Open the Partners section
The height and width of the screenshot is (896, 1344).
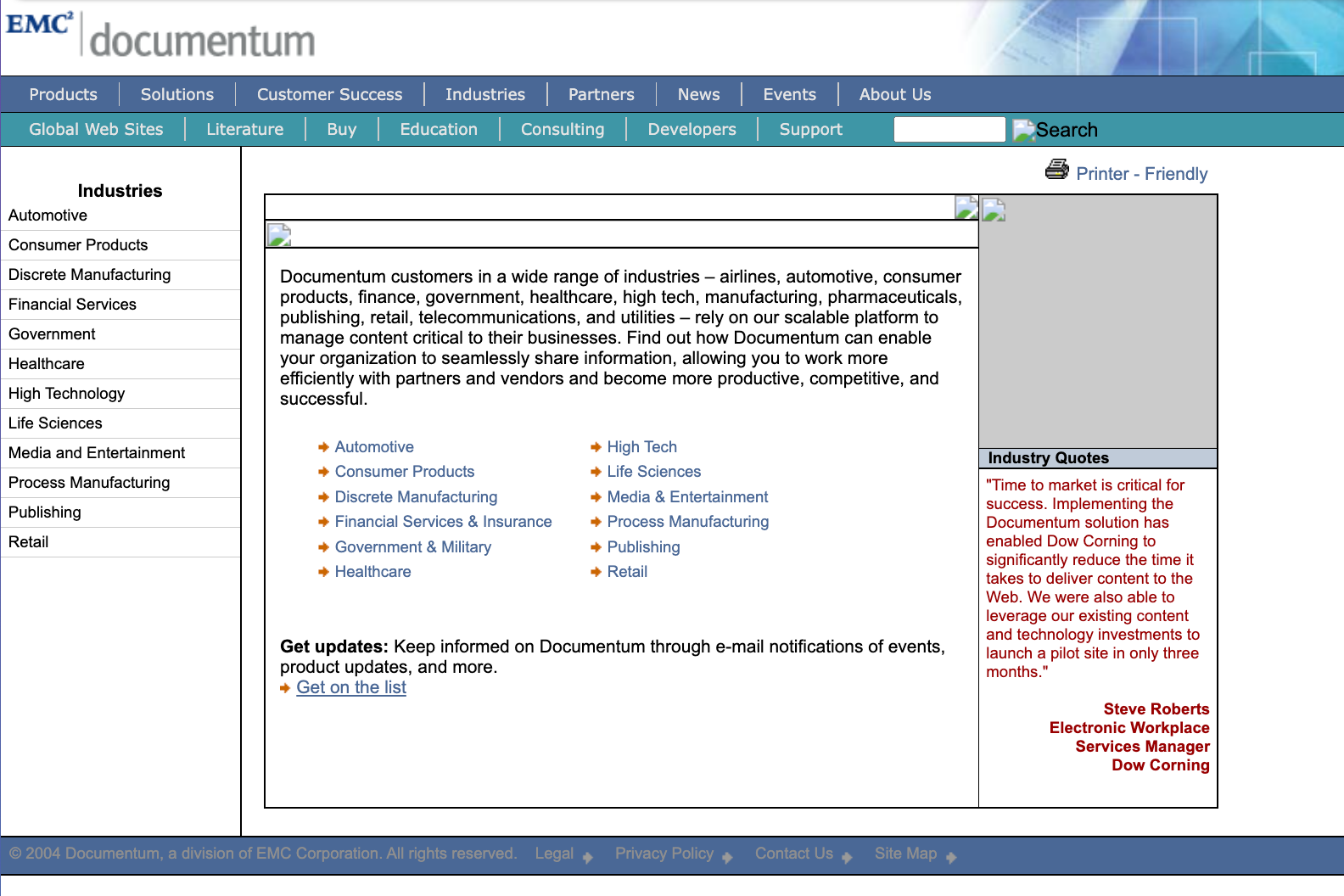click(x=602, y=94)
